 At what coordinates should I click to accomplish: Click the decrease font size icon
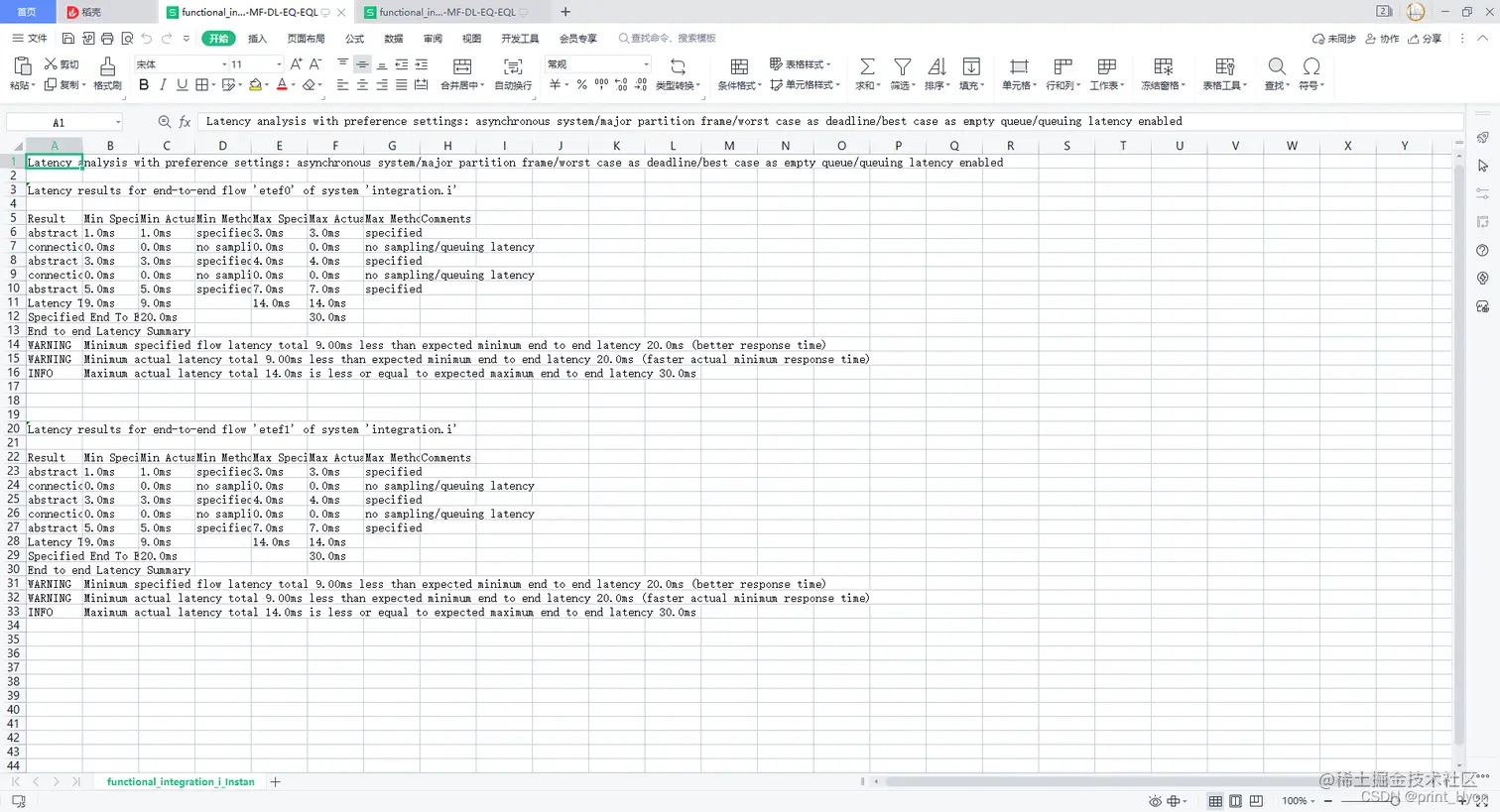[315, 64]
